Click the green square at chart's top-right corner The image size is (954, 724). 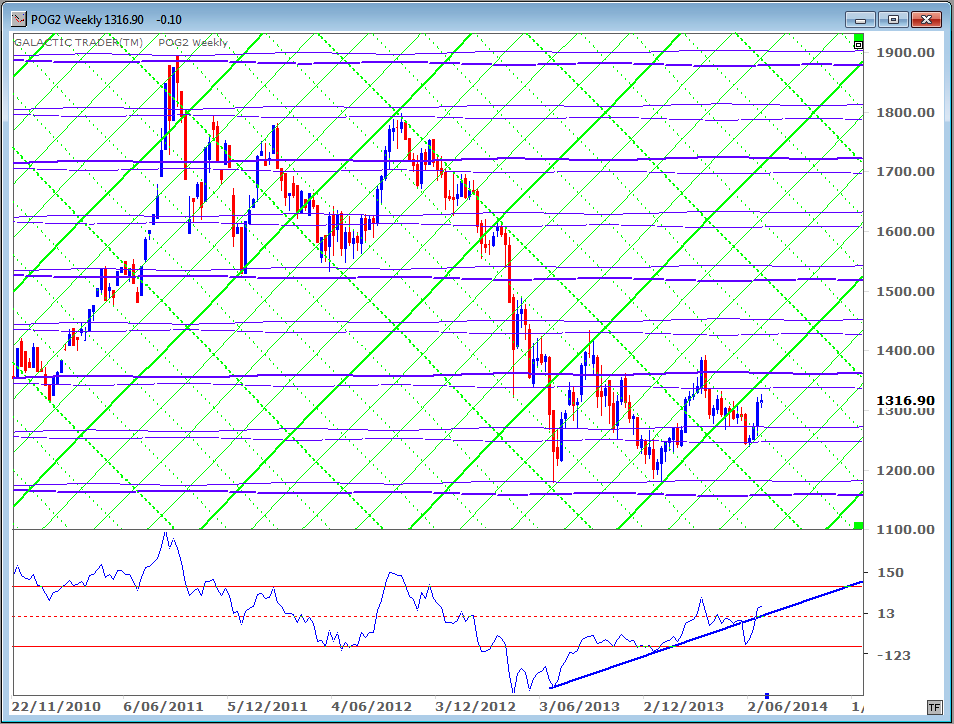[x=858, y=37]
